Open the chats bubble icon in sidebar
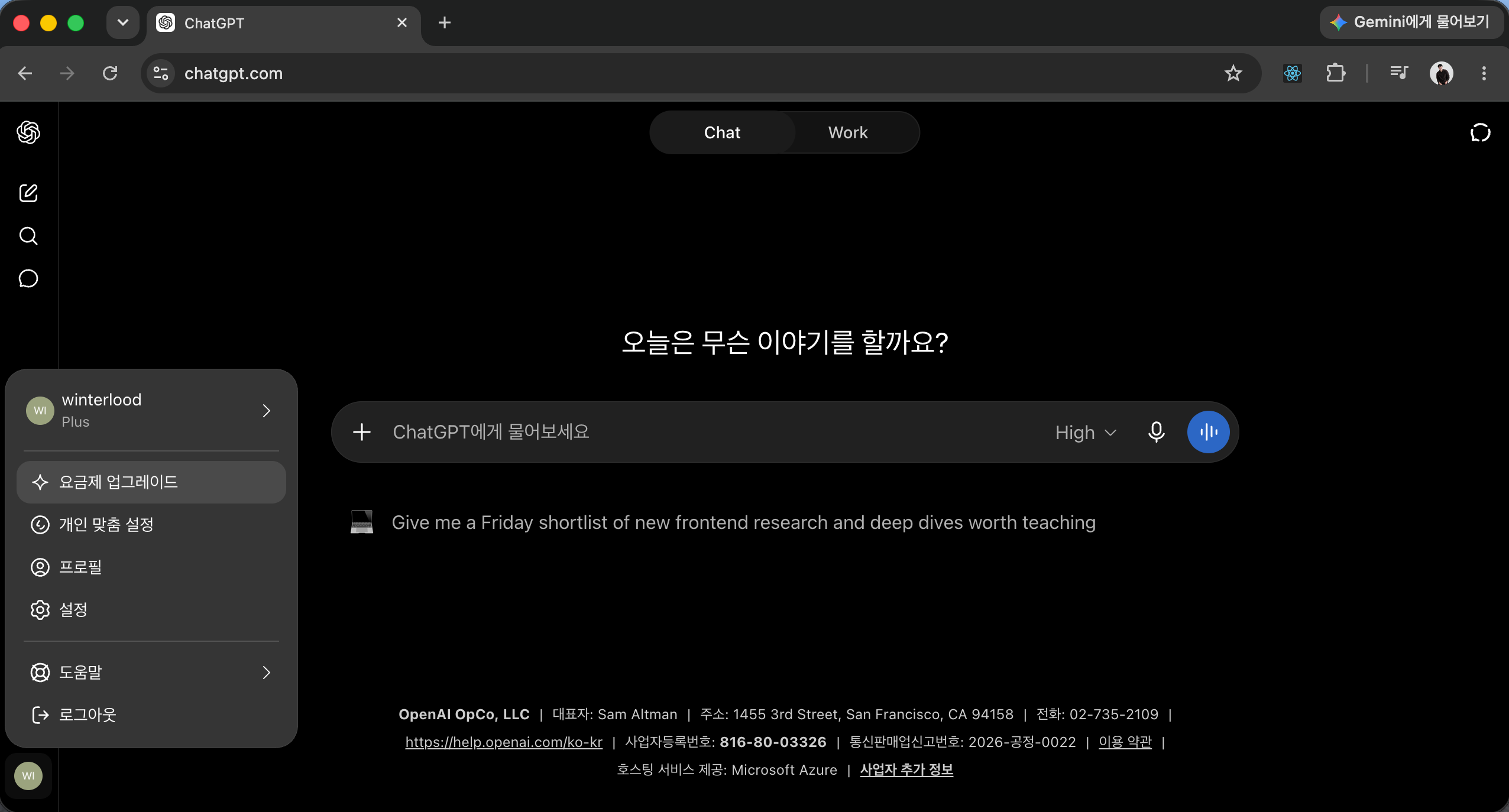 pos(28,278)
